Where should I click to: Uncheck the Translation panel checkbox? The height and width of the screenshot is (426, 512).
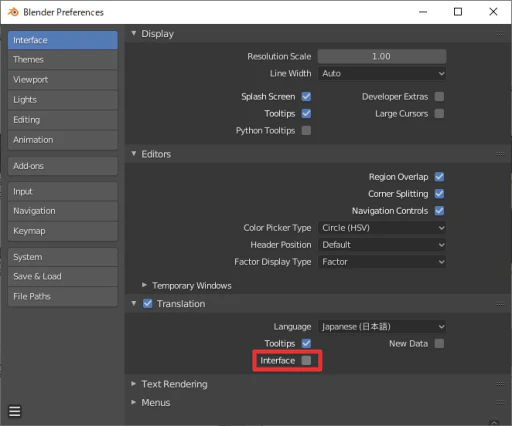click(x=148, y=304)
